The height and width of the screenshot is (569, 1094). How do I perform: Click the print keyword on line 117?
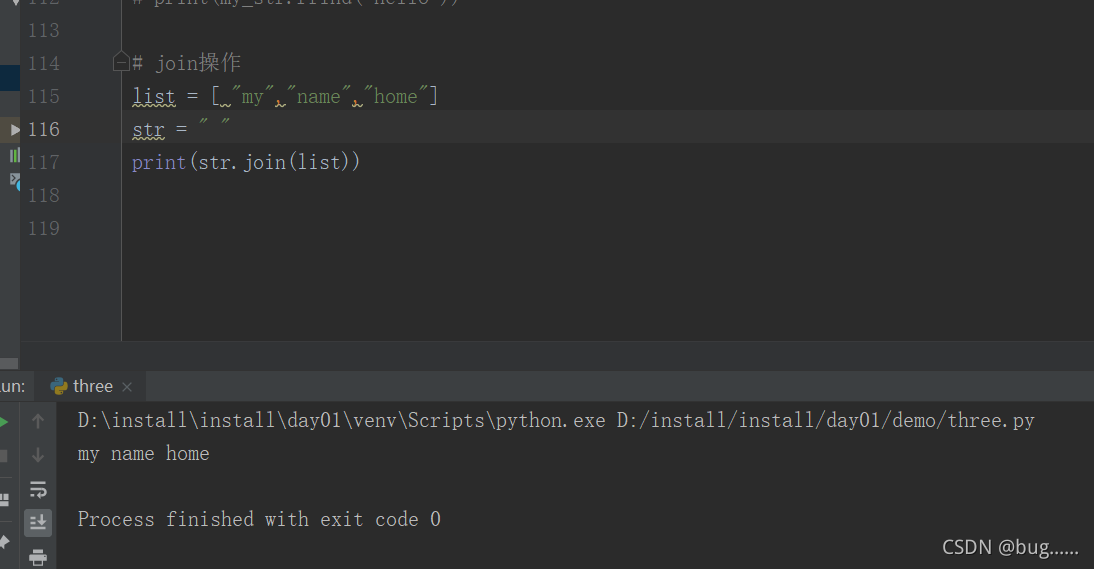click(159, 162)
